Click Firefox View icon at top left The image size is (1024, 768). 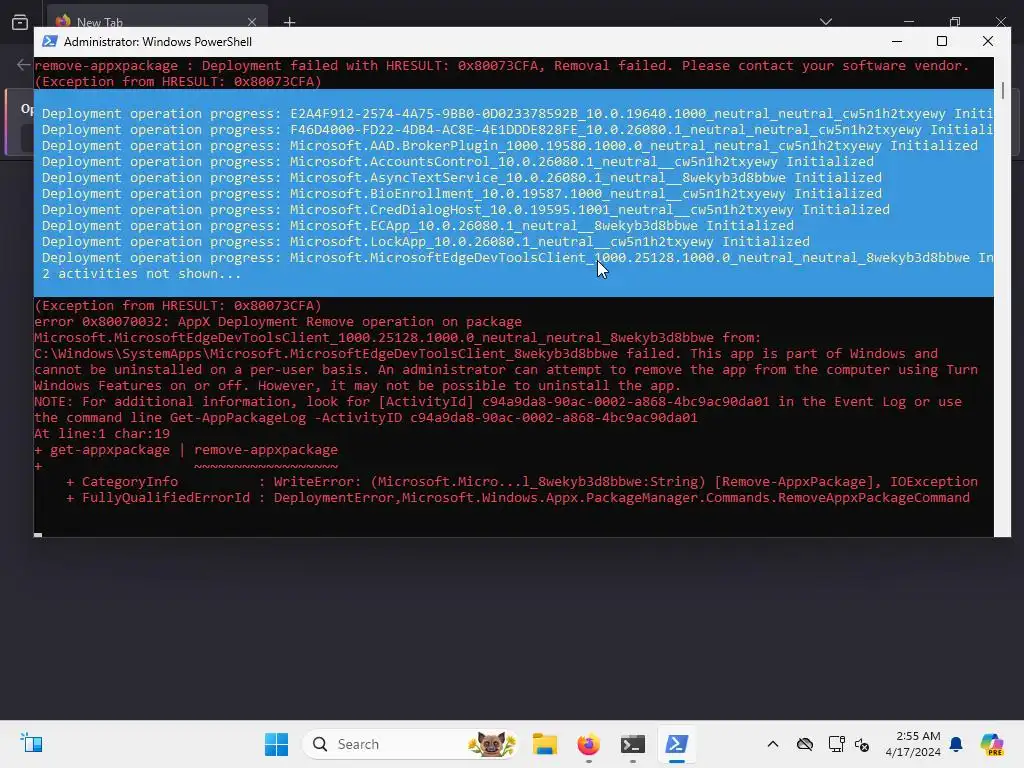click(20, 22)
